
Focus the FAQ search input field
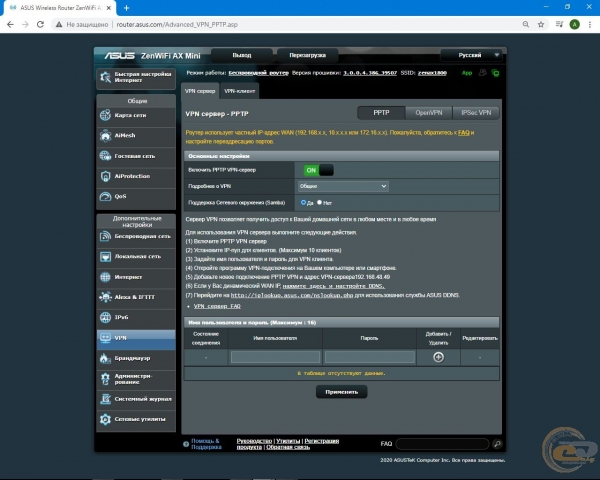pos(442,444)
